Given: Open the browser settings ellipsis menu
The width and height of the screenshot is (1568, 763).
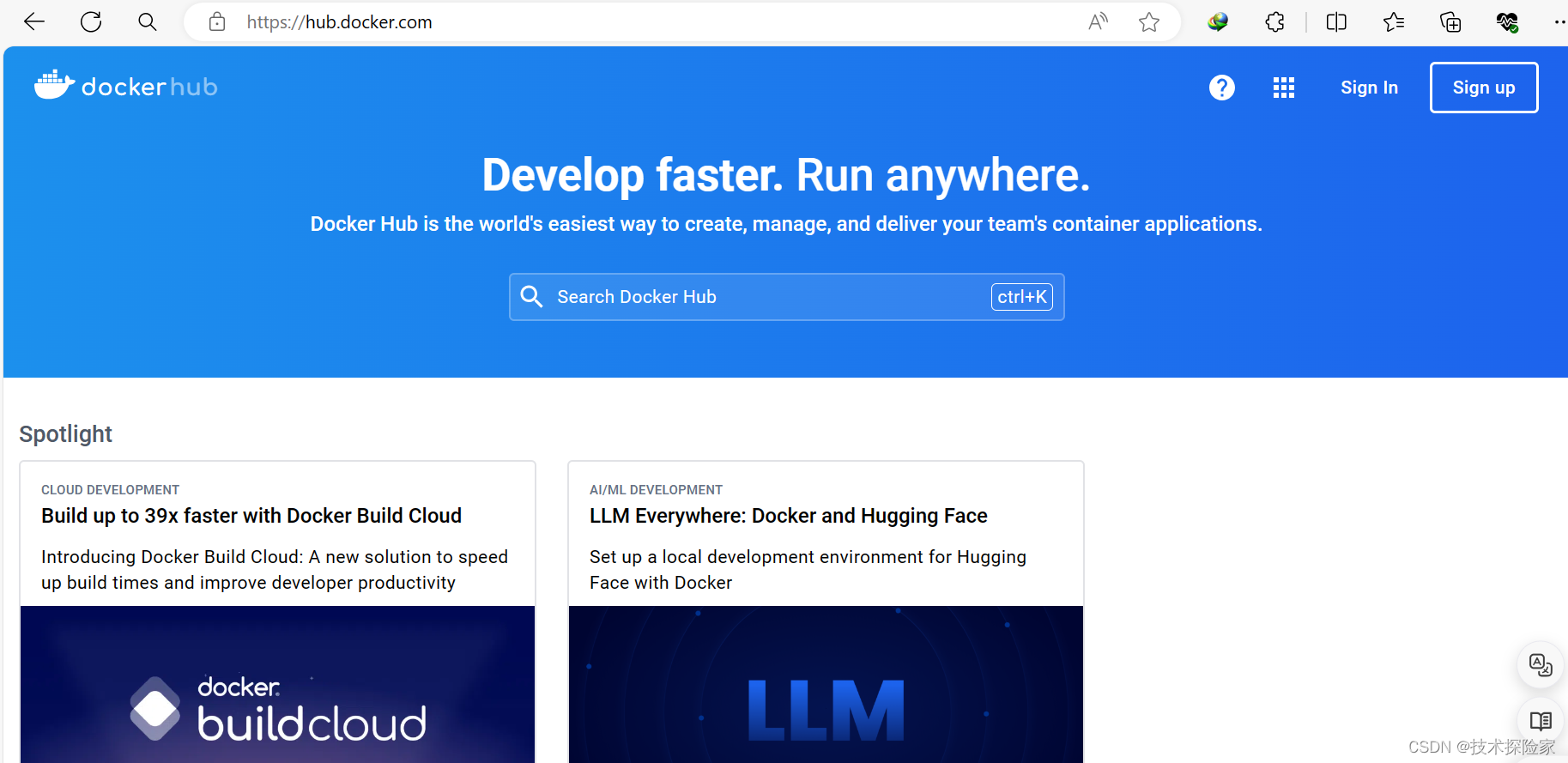Looking at the screenshot, I should pyautogui.click(x=1559, y=21).
